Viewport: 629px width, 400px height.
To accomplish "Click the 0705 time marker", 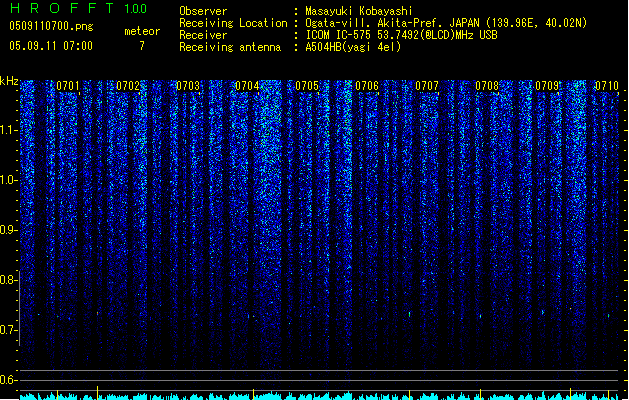I will [307, 86].
